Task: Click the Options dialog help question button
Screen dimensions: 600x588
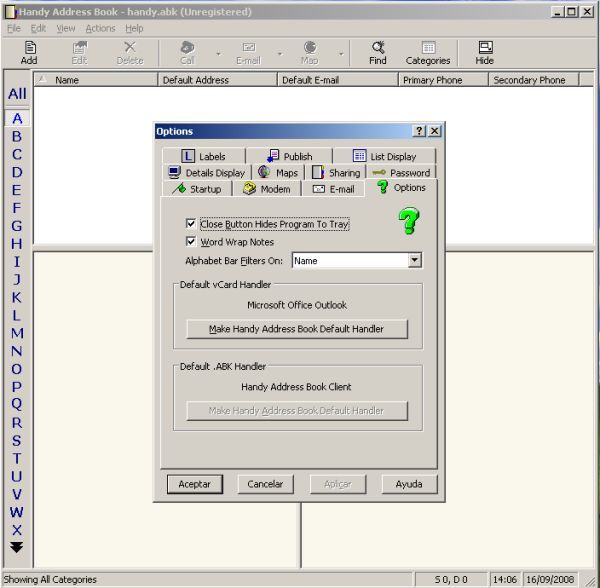Action: coord(419,131)
